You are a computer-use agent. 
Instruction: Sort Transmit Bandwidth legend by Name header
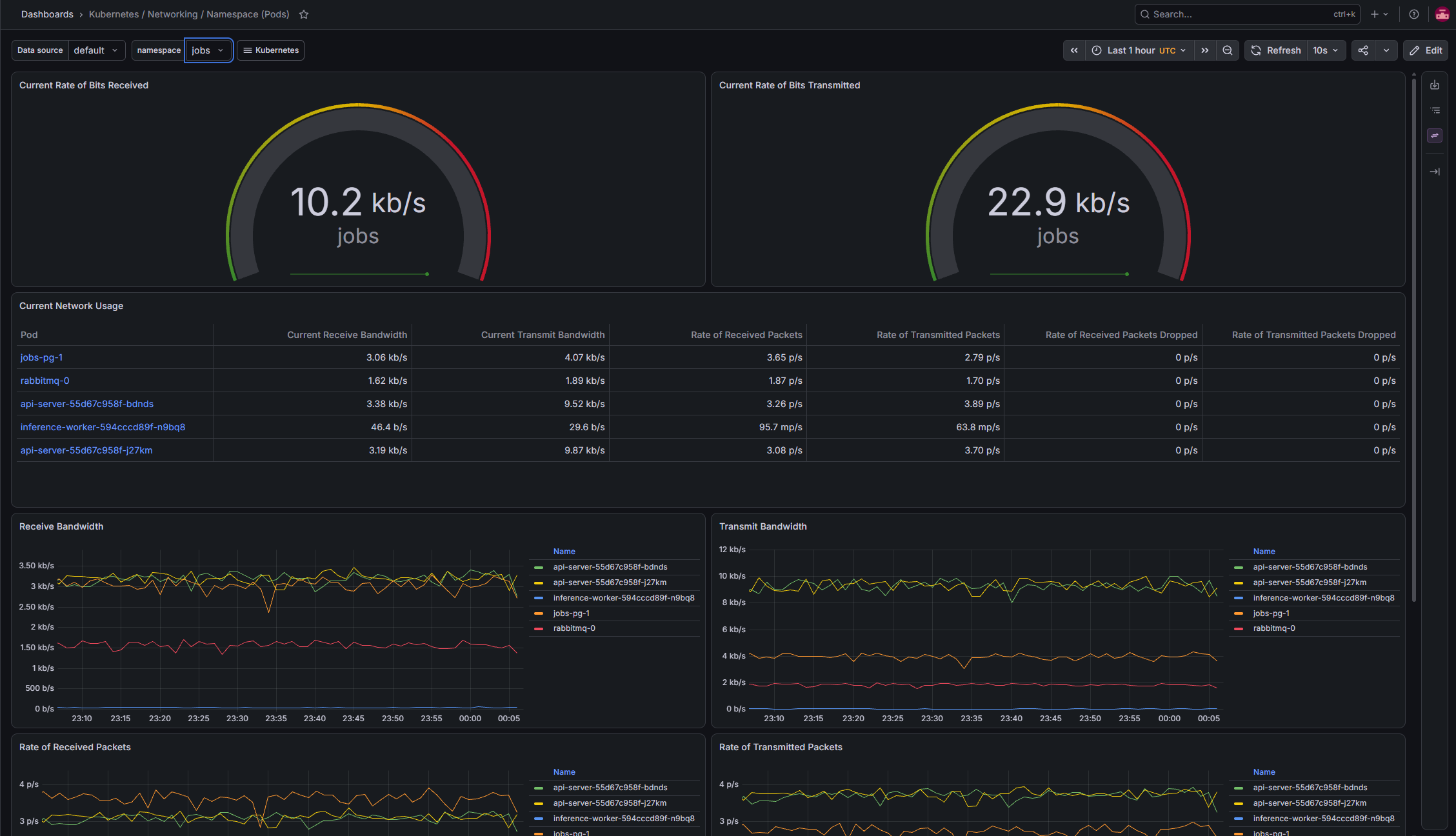pyautogui.click(x=1264, y=552)
